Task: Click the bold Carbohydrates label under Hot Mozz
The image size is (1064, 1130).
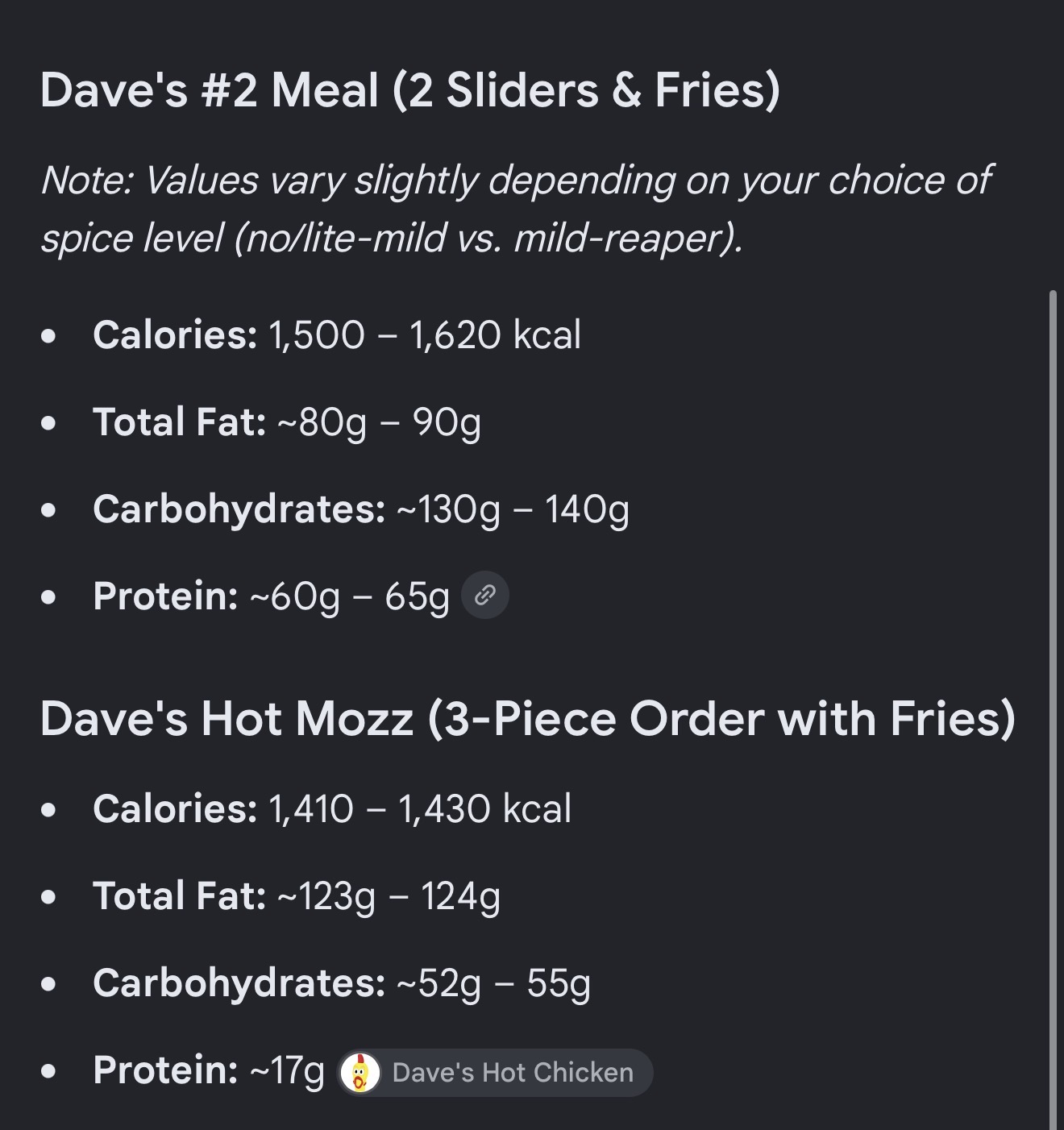Action: (239, 983)
